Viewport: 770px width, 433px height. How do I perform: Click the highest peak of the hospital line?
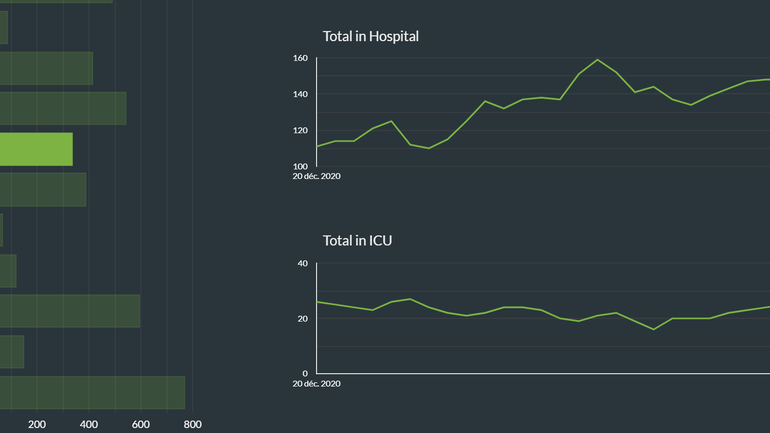coord(598,60)
